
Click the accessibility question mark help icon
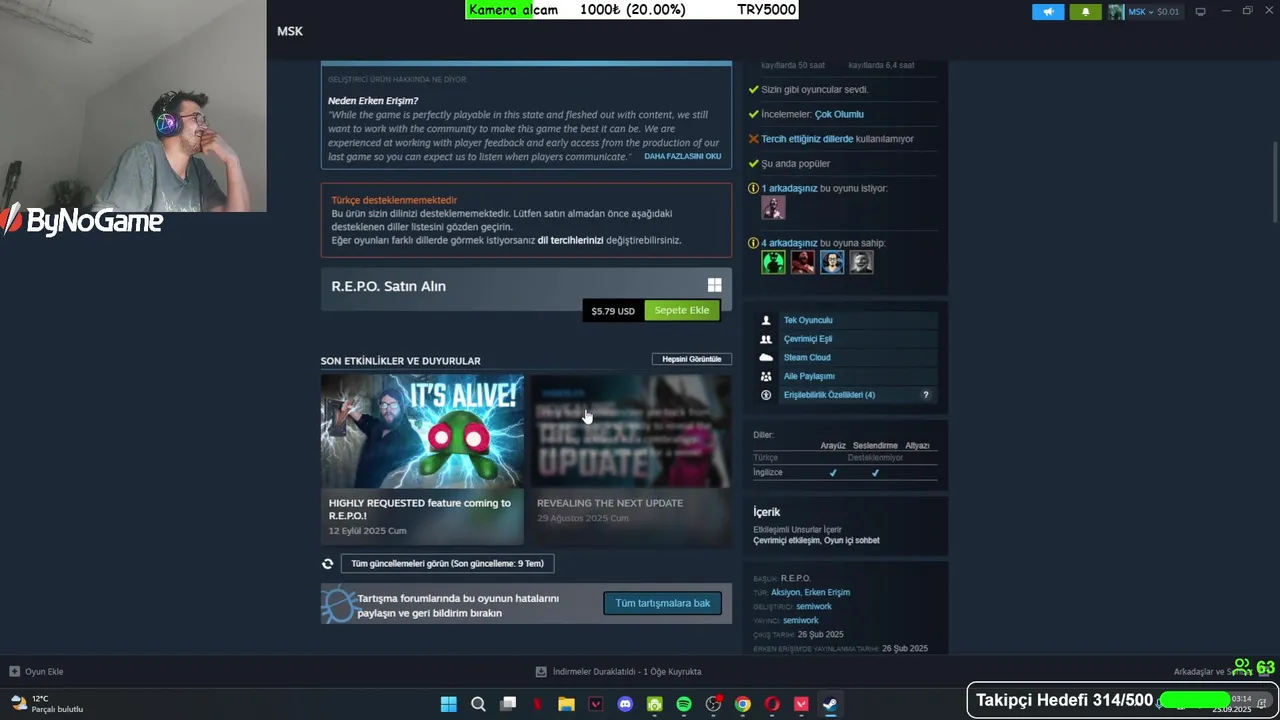(x=925, y=395)
